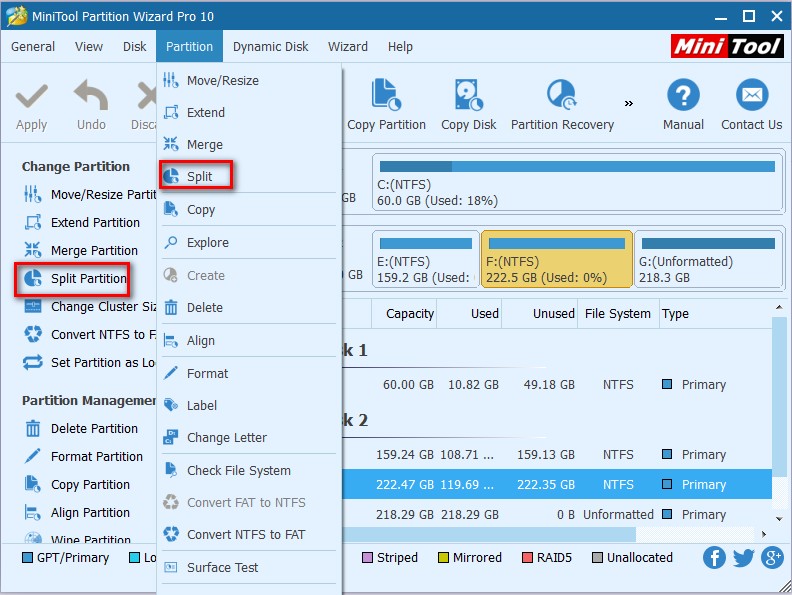Click the Surface Test icon in the menu

[171, 567]
